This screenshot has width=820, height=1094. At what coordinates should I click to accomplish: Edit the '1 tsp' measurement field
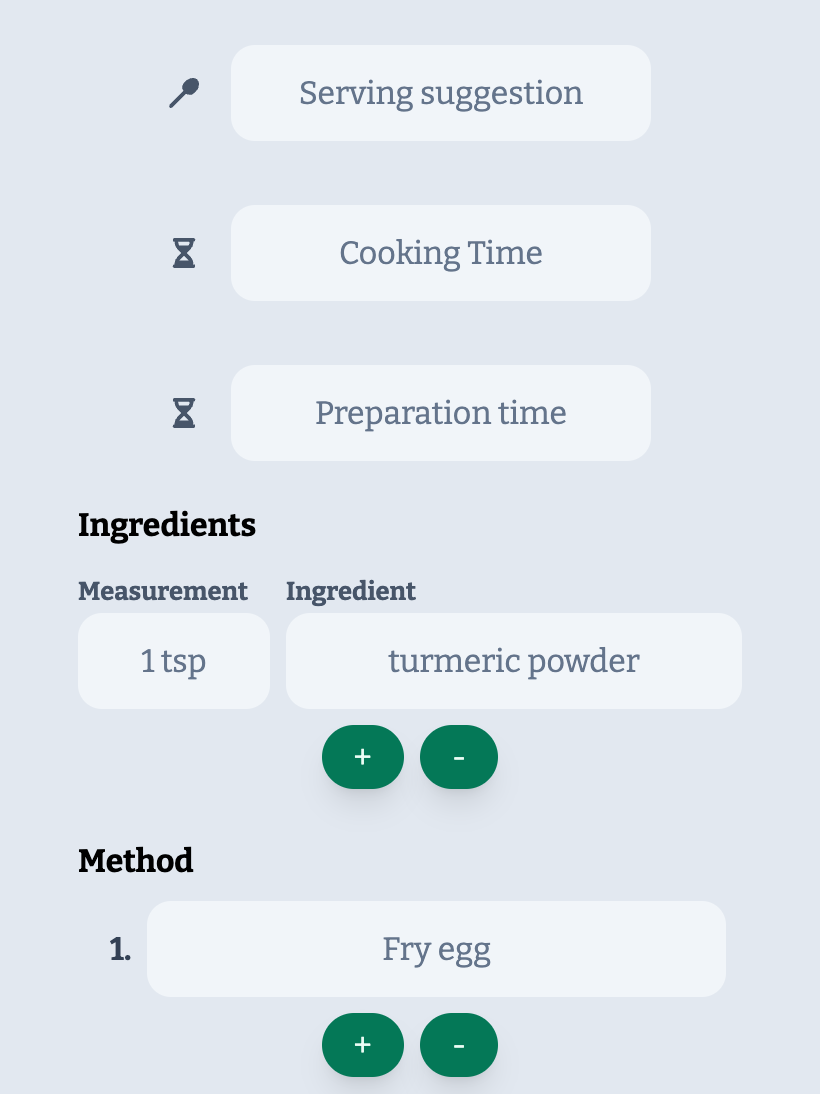click(174, 661)
